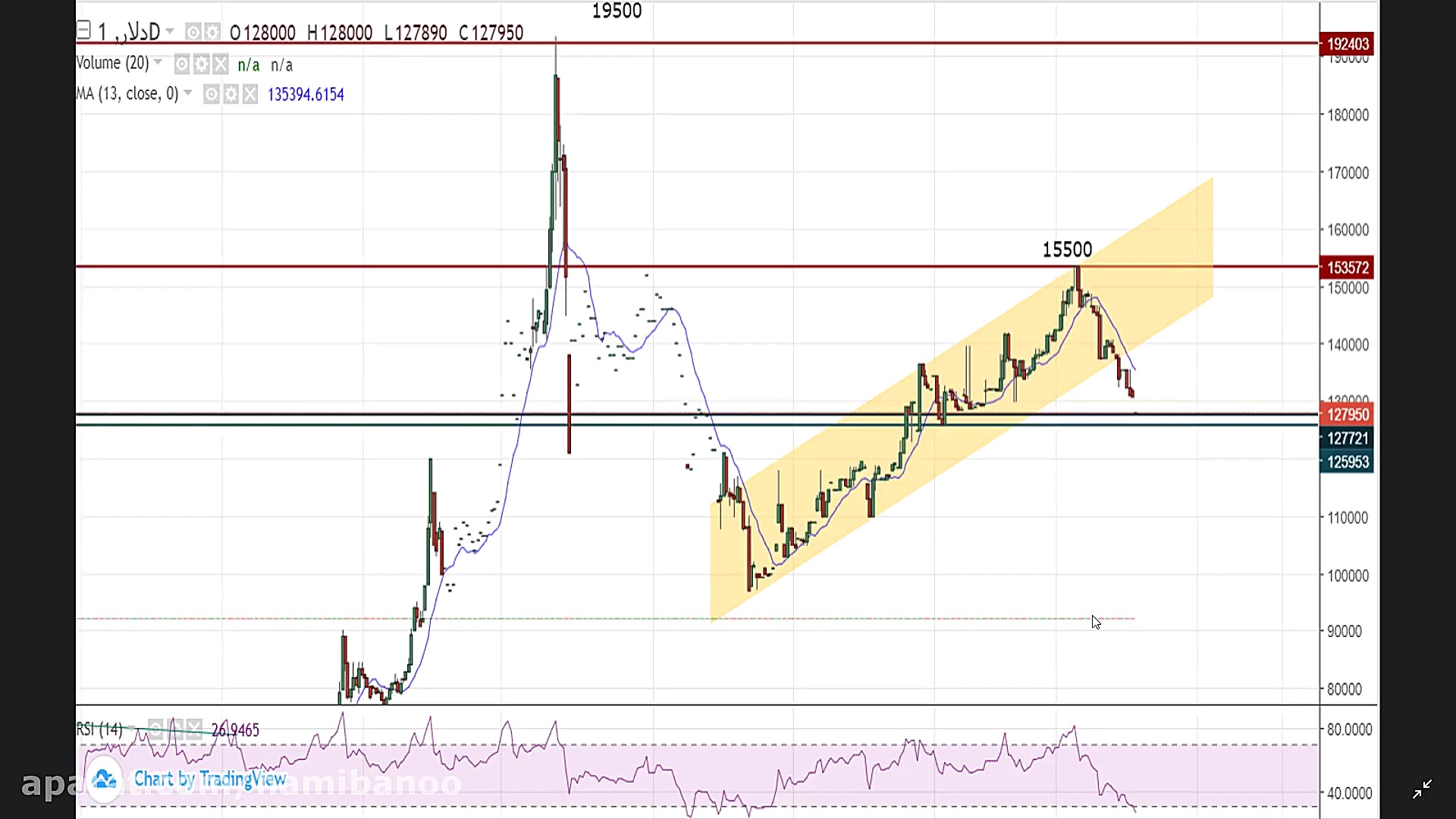
Task: Toggle main price series visibility eye
Action: click(x=193, y=33)
